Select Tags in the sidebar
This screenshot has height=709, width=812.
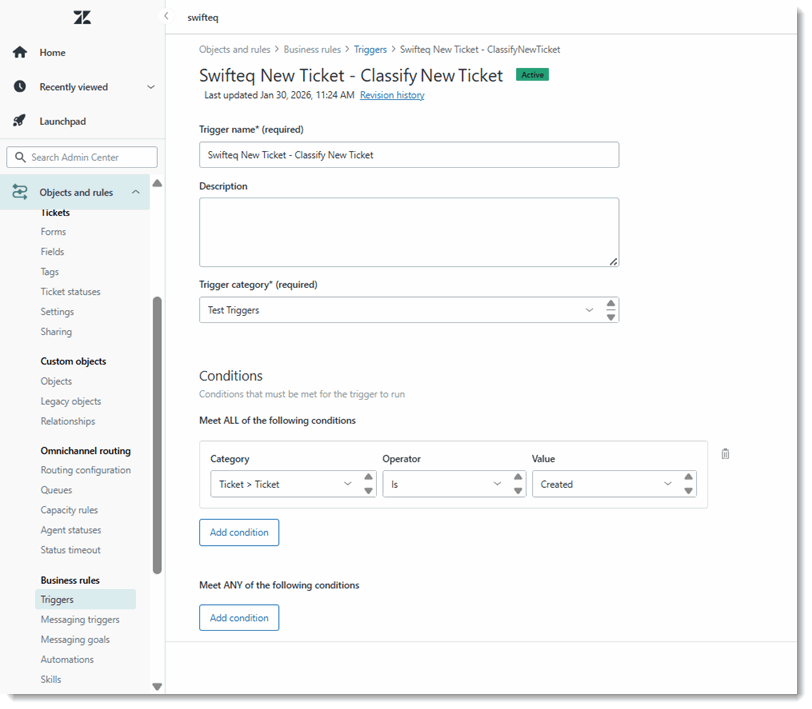click(x=50, y=271)
